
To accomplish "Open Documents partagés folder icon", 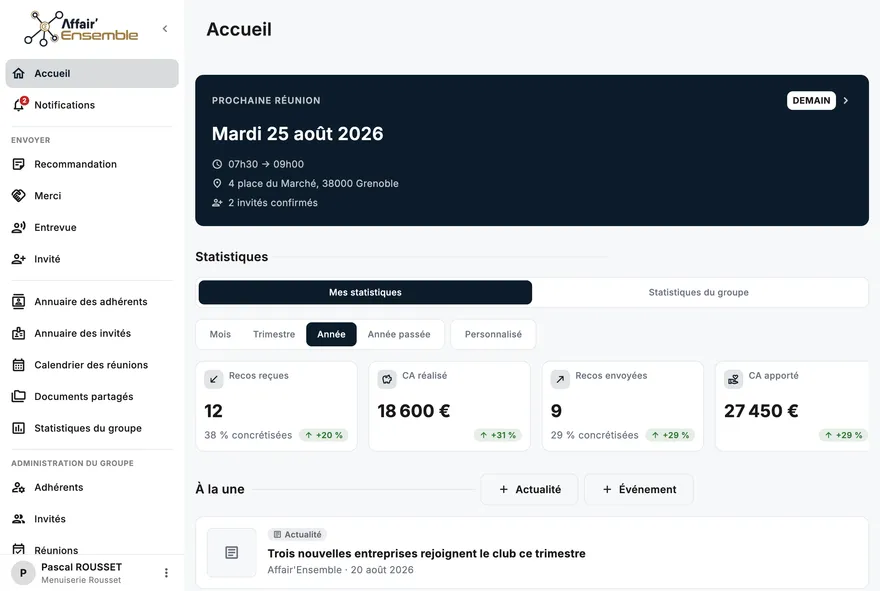I will [19, 396].
